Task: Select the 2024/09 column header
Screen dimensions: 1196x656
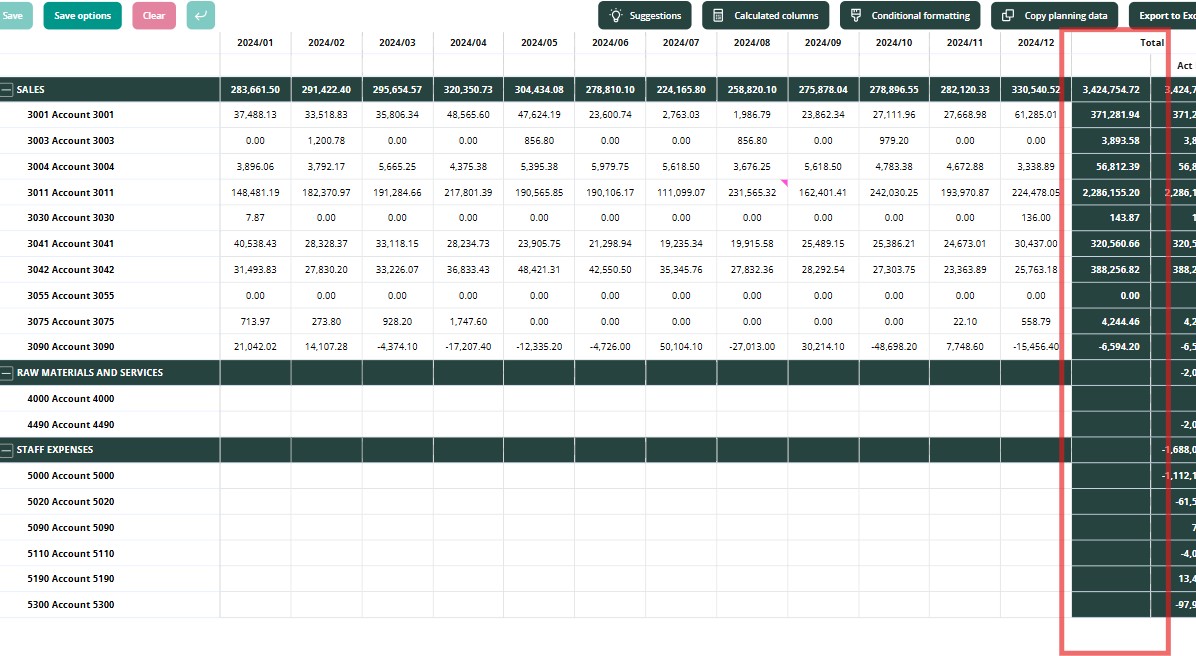Action: [822, 43]
